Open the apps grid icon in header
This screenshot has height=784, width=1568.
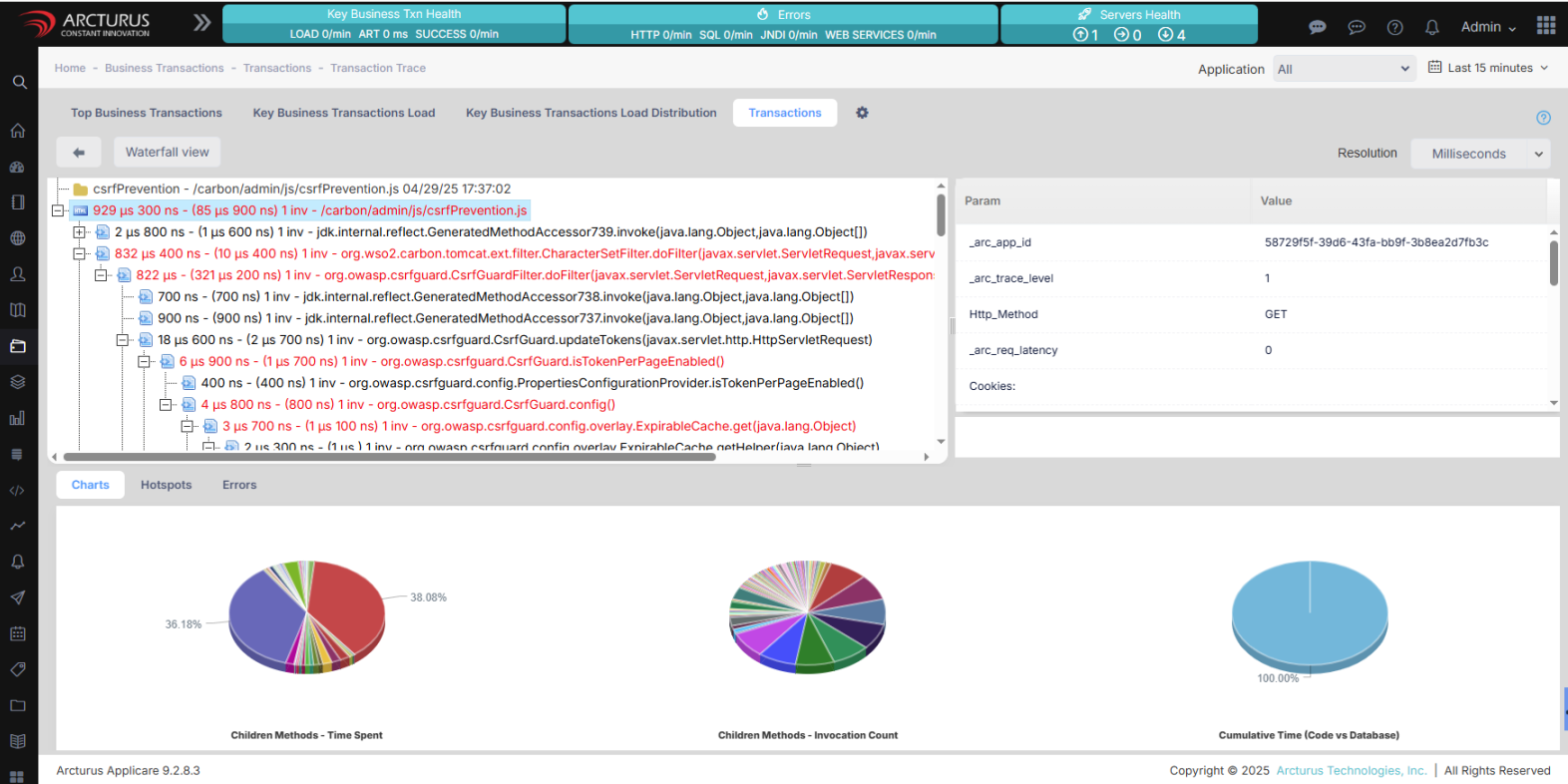pyautogui.click(x=1546, y=25)
